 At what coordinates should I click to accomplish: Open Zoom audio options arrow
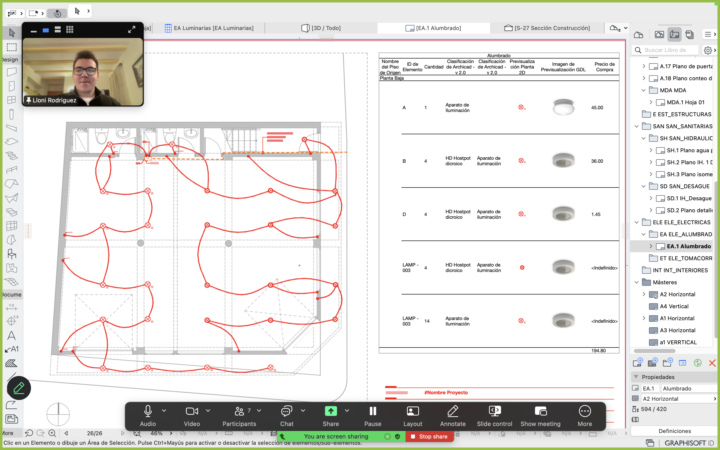point(164,411)
